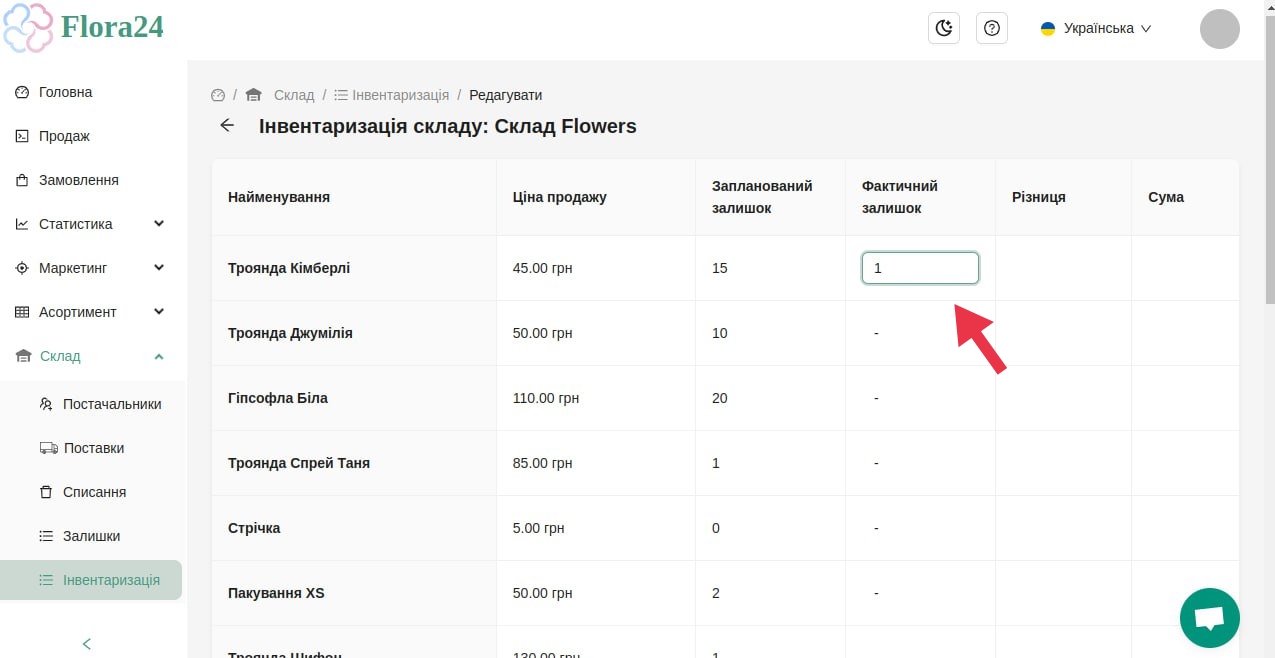The image size is (1275, 658).
Task: Toggle dark mode moon icon
Action: (944, 28)
